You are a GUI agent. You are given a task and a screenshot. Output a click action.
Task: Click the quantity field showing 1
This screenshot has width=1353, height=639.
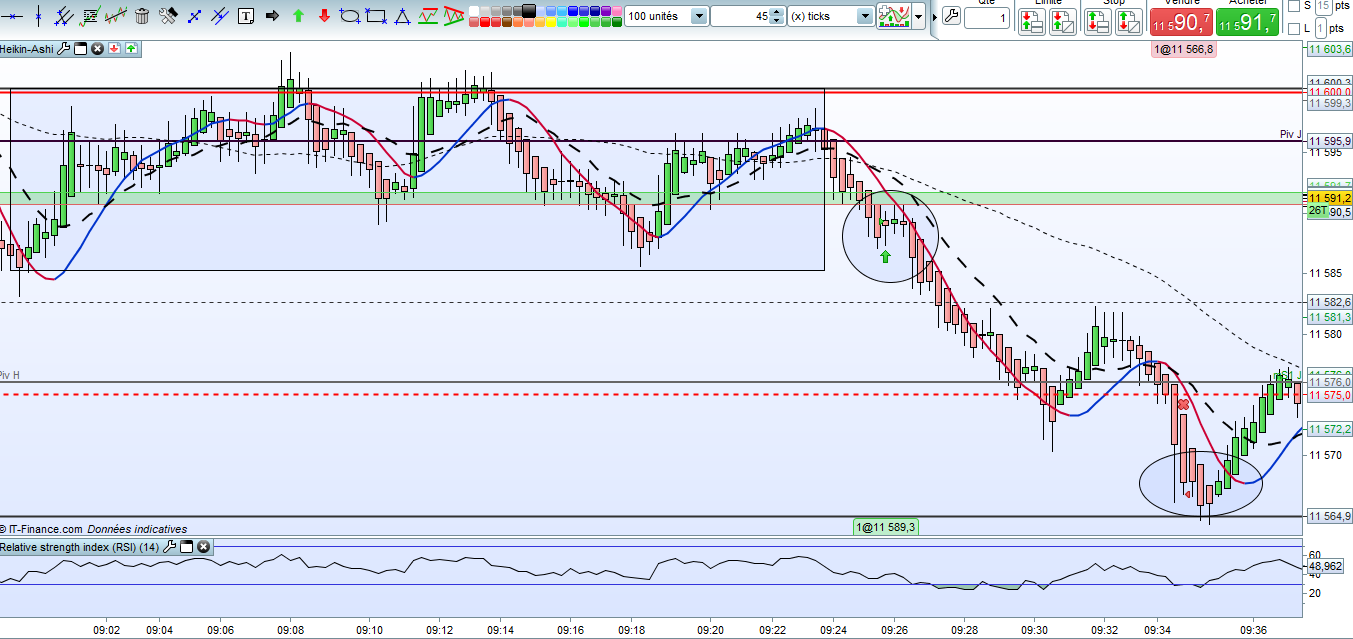pos(987,19)
